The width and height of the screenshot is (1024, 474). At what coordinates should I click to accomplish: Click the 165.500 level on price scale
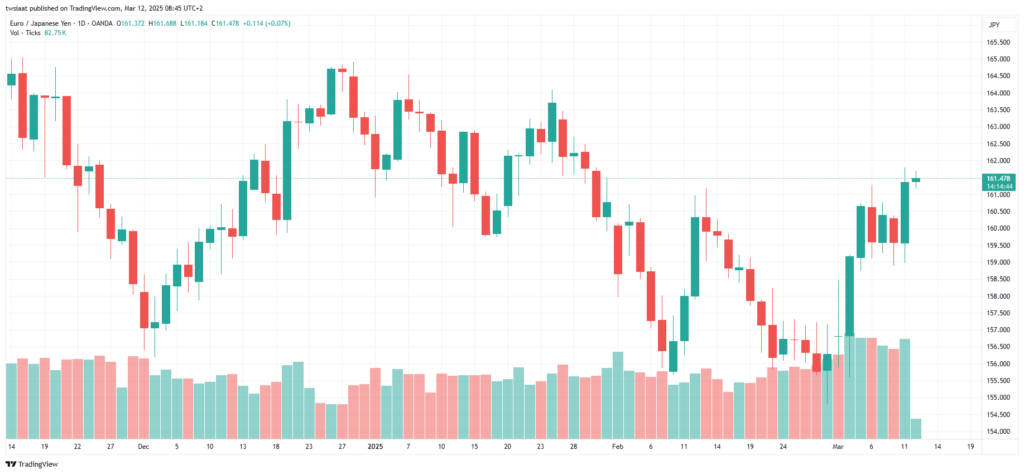point(997,42)
